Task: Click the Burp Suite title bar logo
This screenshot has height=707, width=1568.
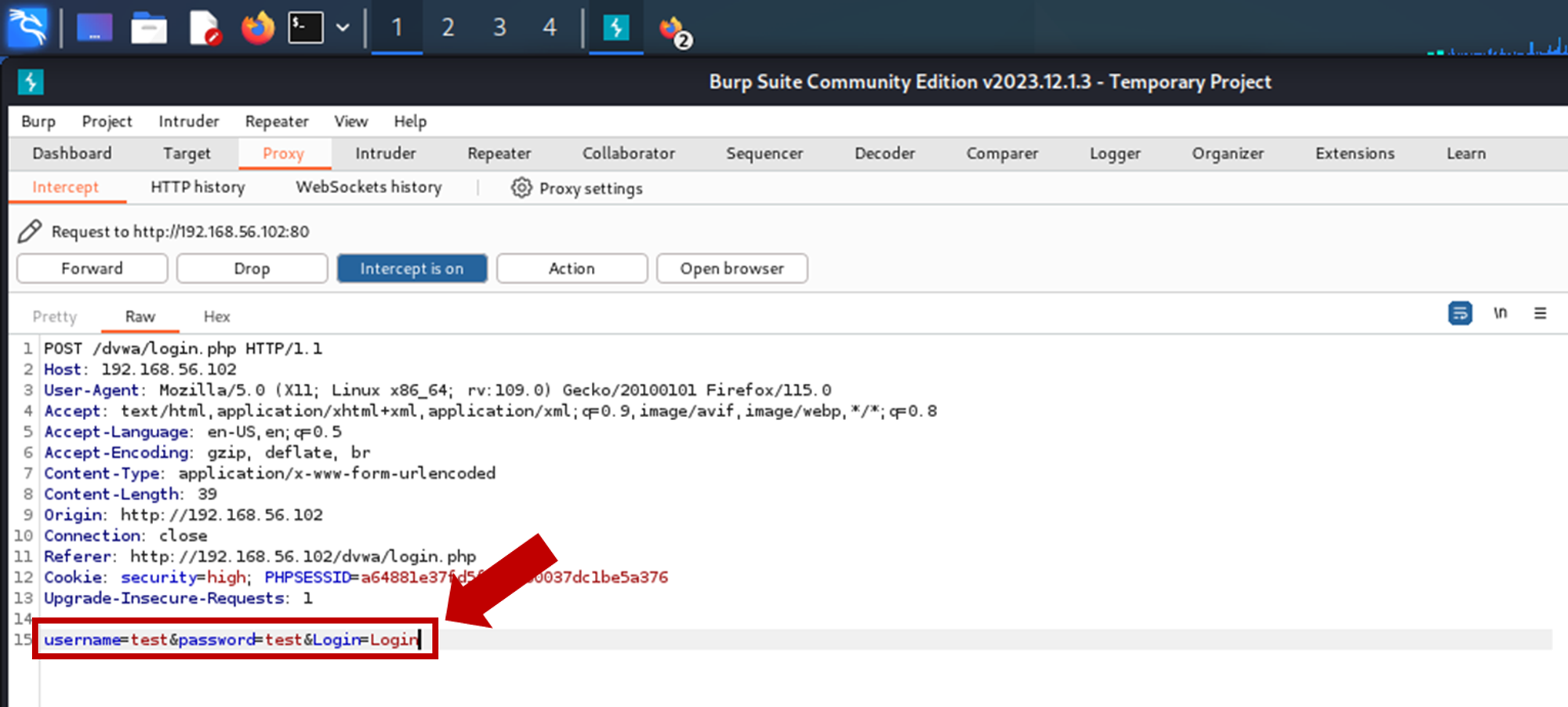Action: (31, 82)
